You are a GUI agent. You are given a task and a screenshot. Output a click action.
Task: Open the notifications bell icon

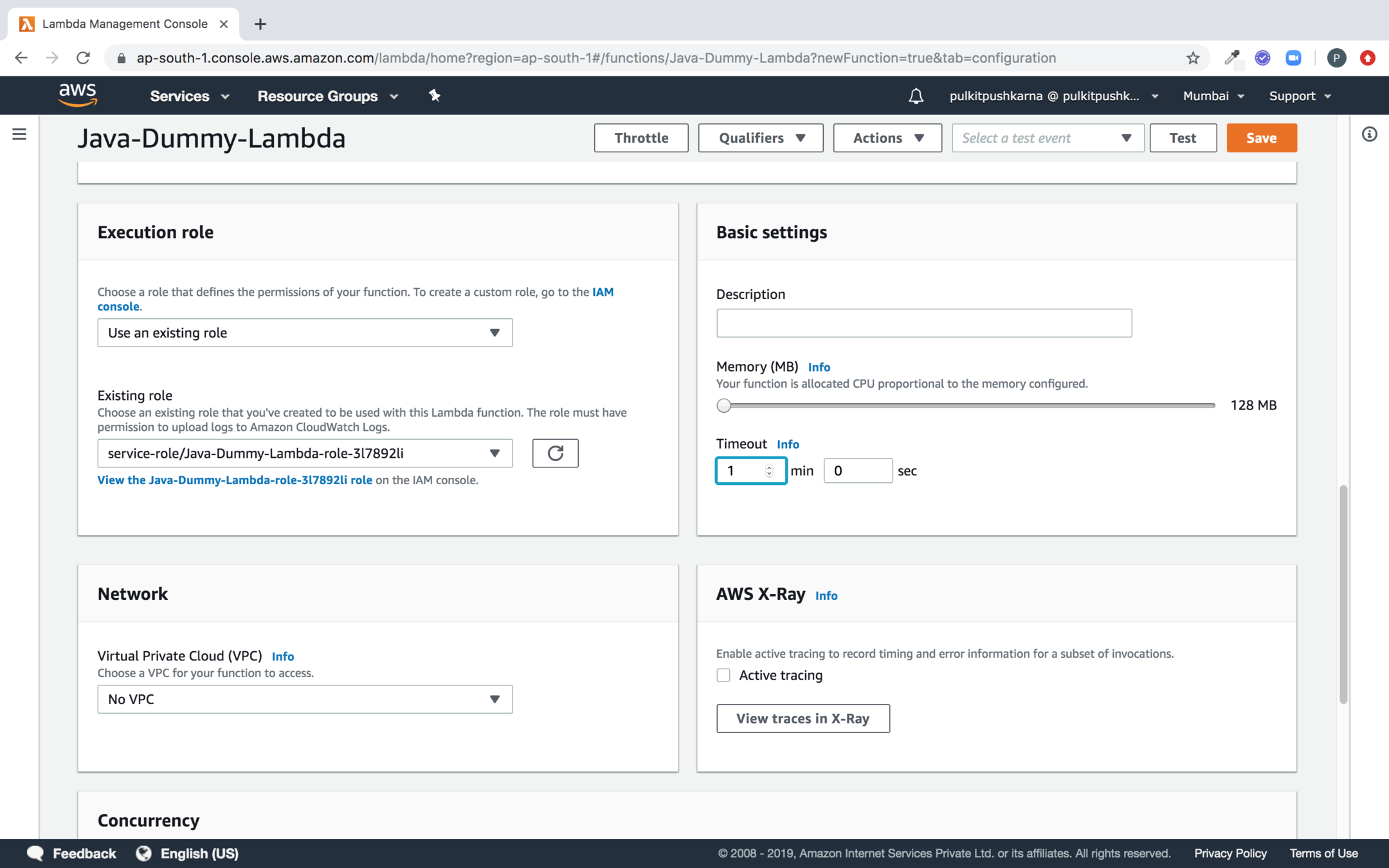916,96
